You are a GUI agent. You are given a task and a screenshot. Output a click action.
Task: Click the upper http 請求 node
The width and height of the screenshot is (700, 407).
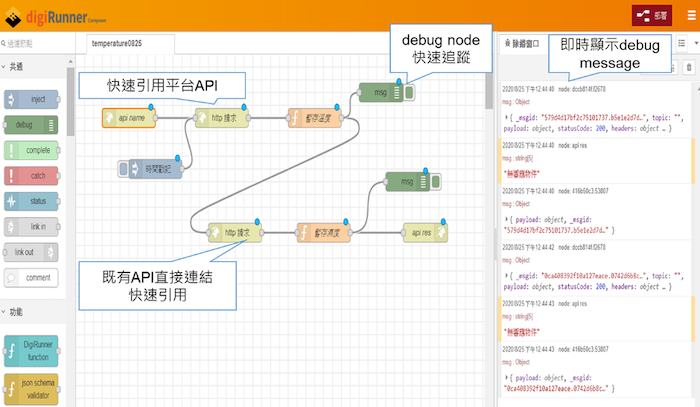tap(222, 118)
